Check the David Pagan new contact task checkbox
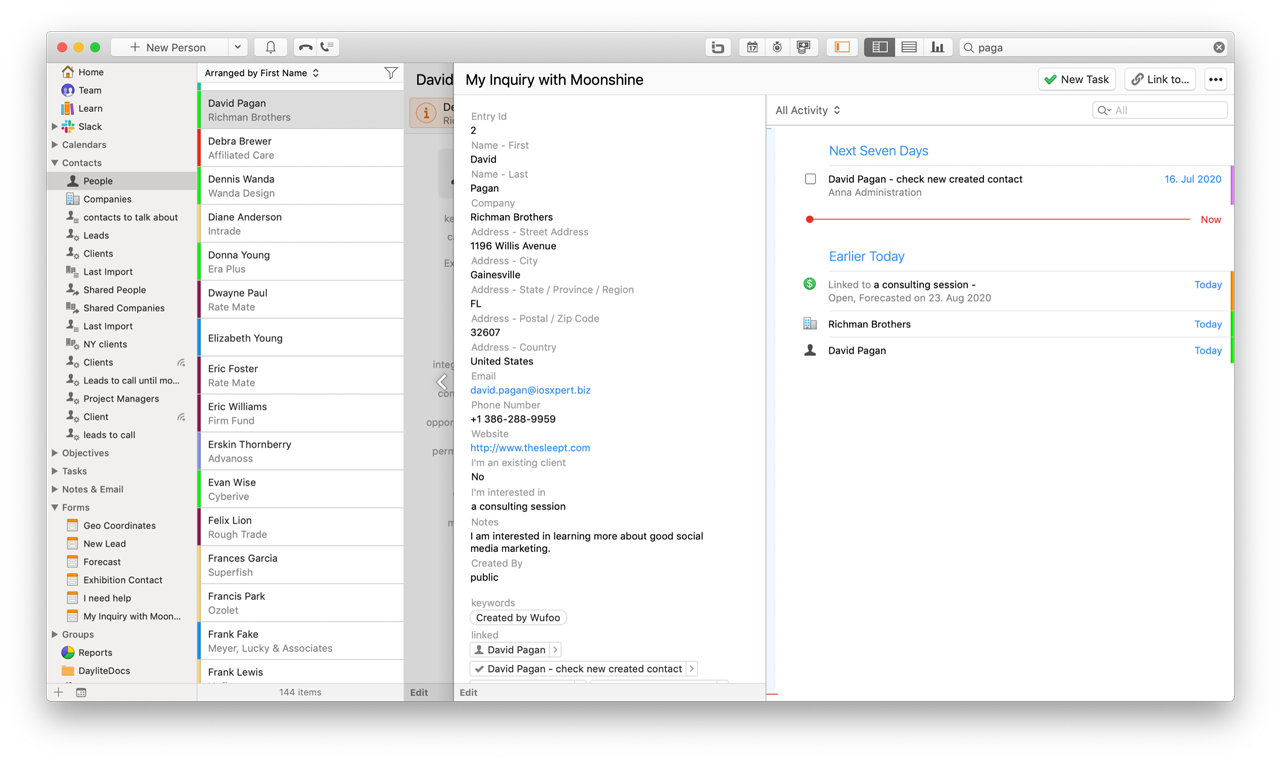 pyautogui.click(x=810, y=179)
